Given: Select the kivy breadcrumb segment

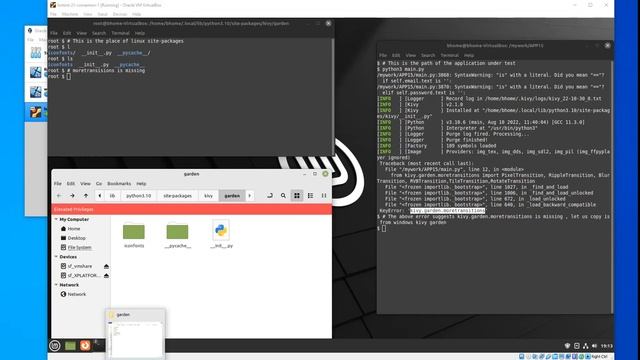Looking at the screenshot, I should point(209,196).
